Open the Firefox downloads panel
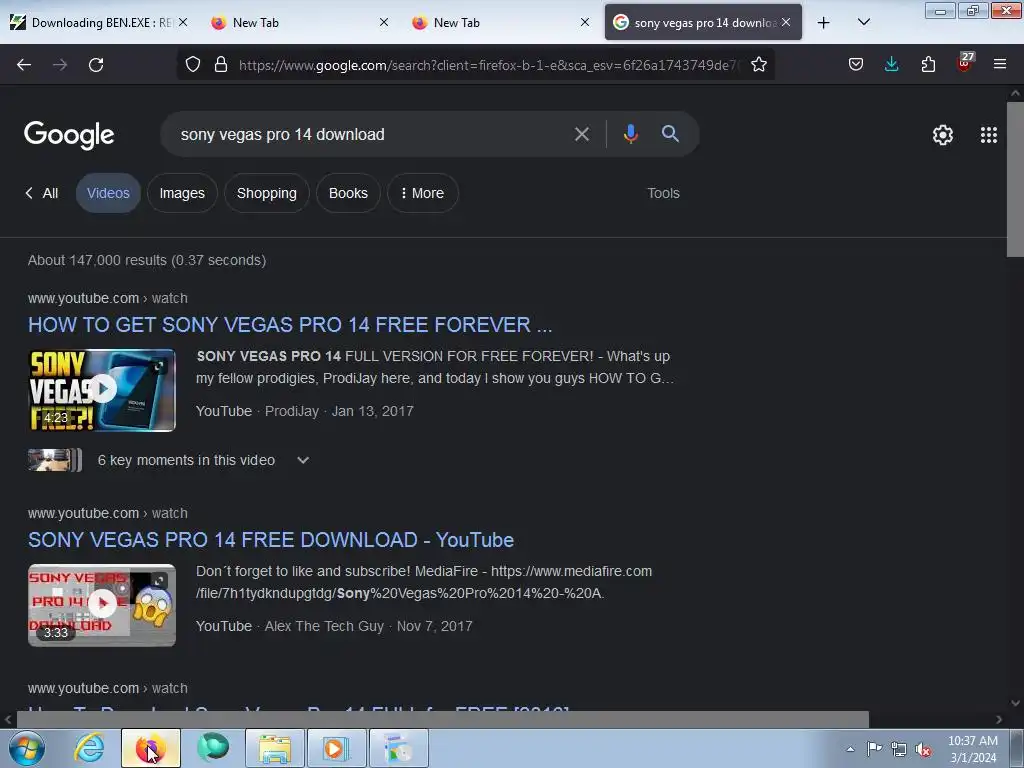Viewport: 1024px width, 768px height. pyautogui.click(x=891, y=65)
